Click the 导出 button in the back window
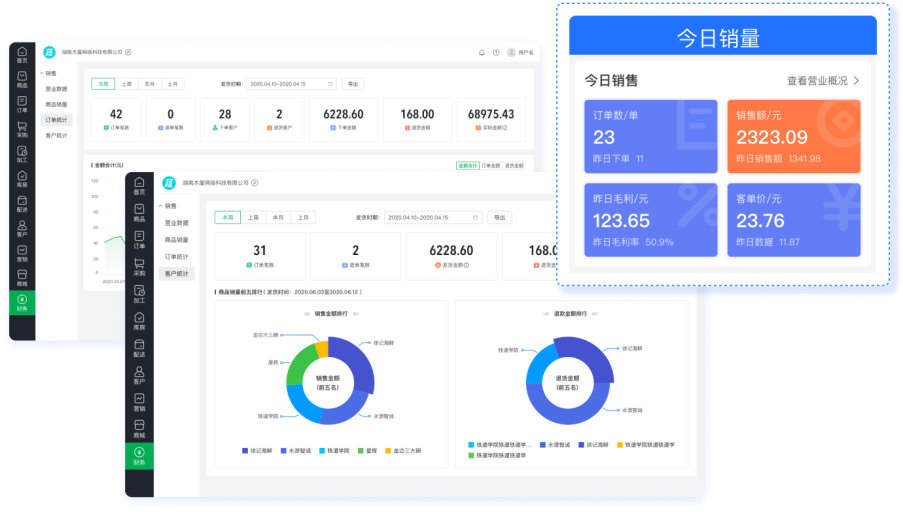The height and width of the screenshot is (513, 903). (352, 84)
